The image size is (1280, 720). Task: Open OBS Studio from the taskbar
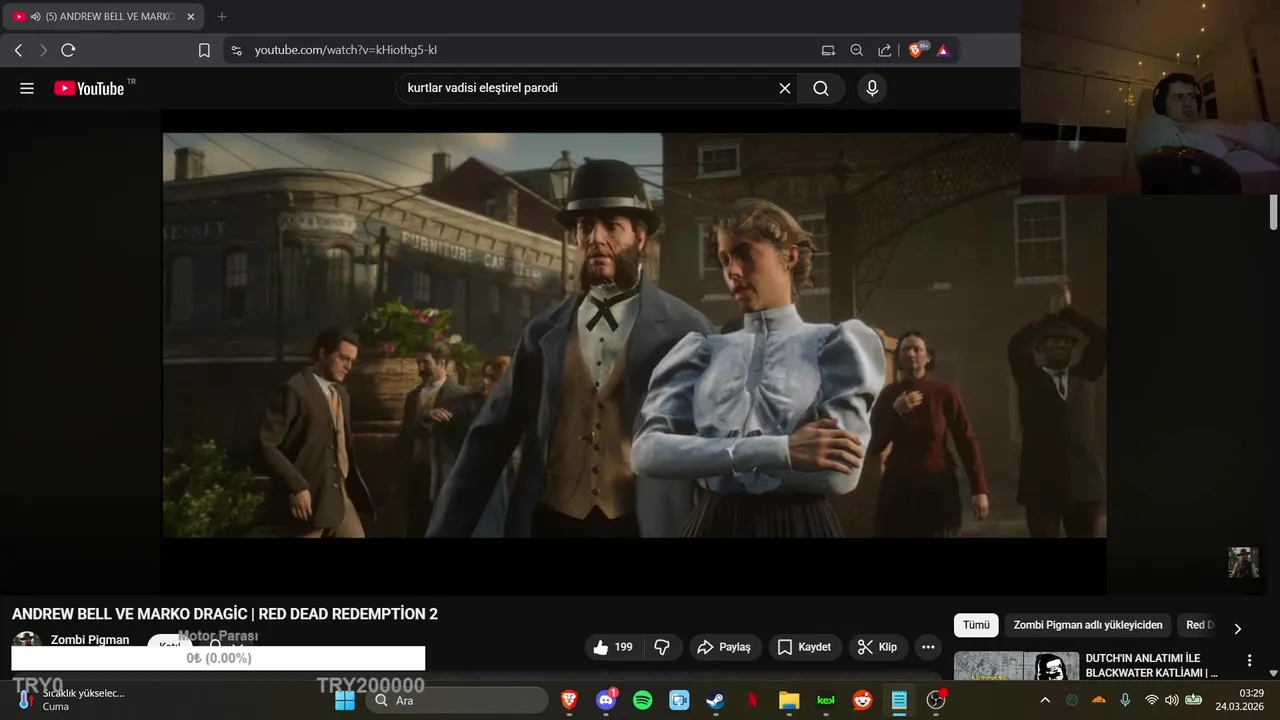pyautogui.click(x=936, y=701)
